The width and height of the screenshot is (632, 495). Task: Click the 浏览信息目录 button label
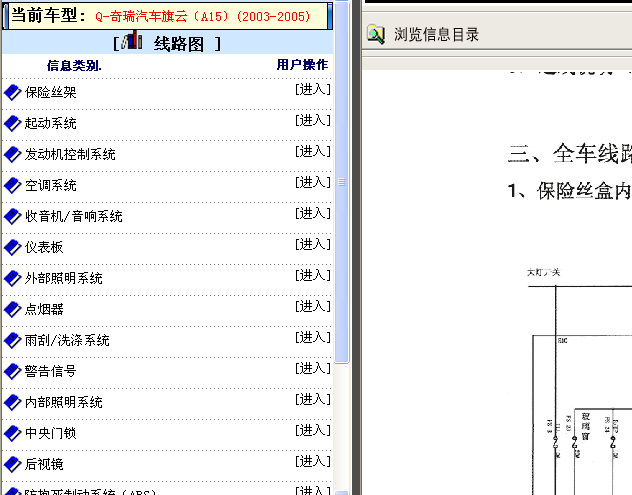tap(437, 35)
